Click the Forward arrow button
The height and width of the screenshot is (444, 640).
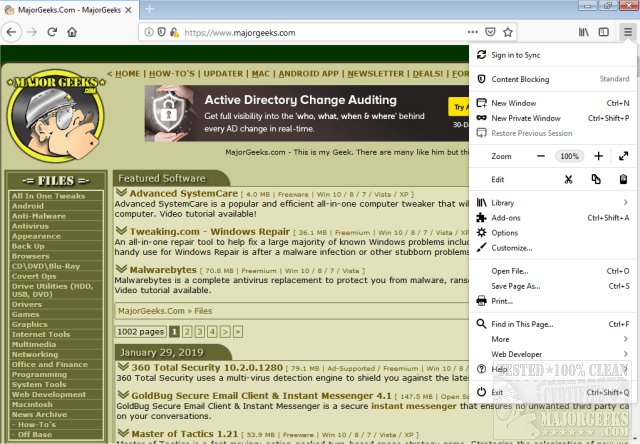(x=32, y=32)
